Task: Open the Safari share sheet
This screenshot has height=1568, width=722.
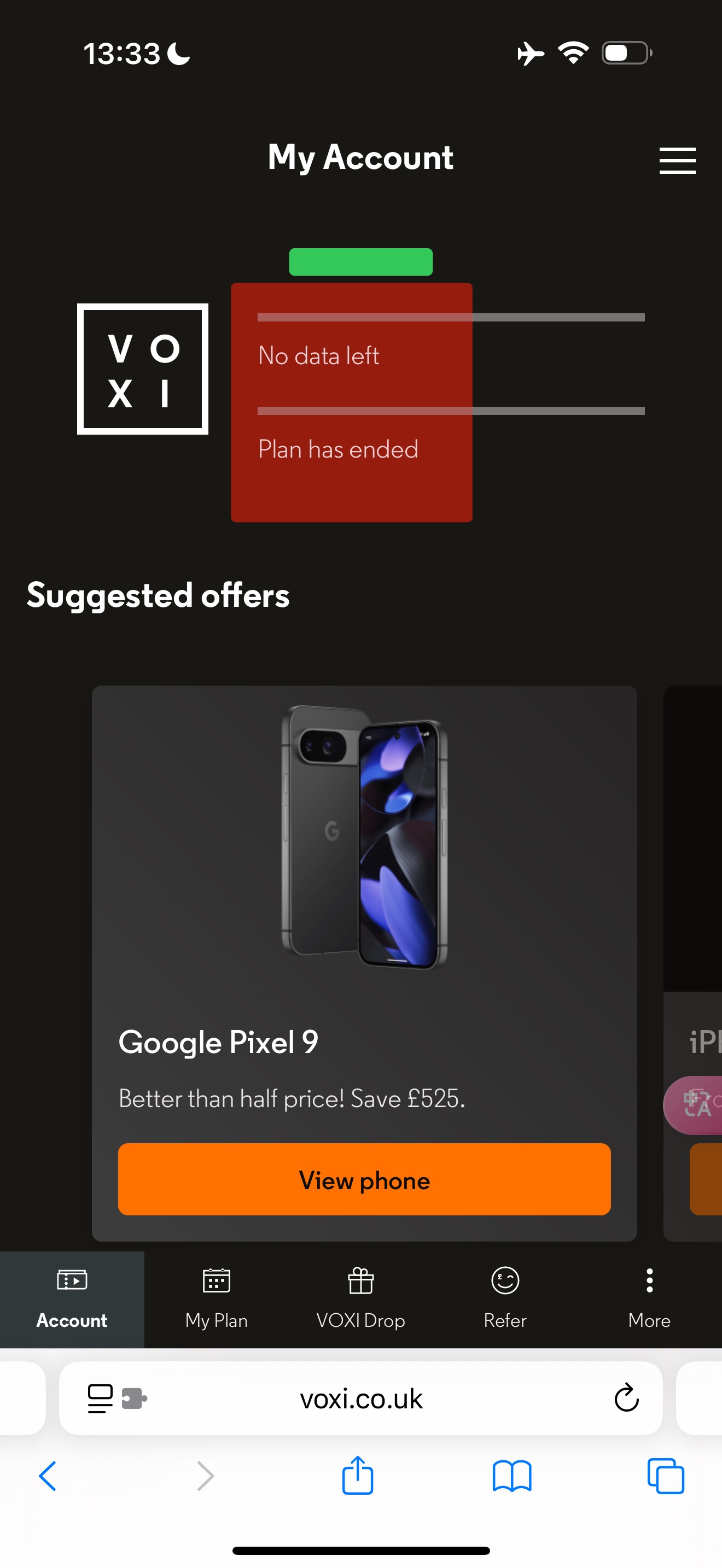Action: (357, 1475)
